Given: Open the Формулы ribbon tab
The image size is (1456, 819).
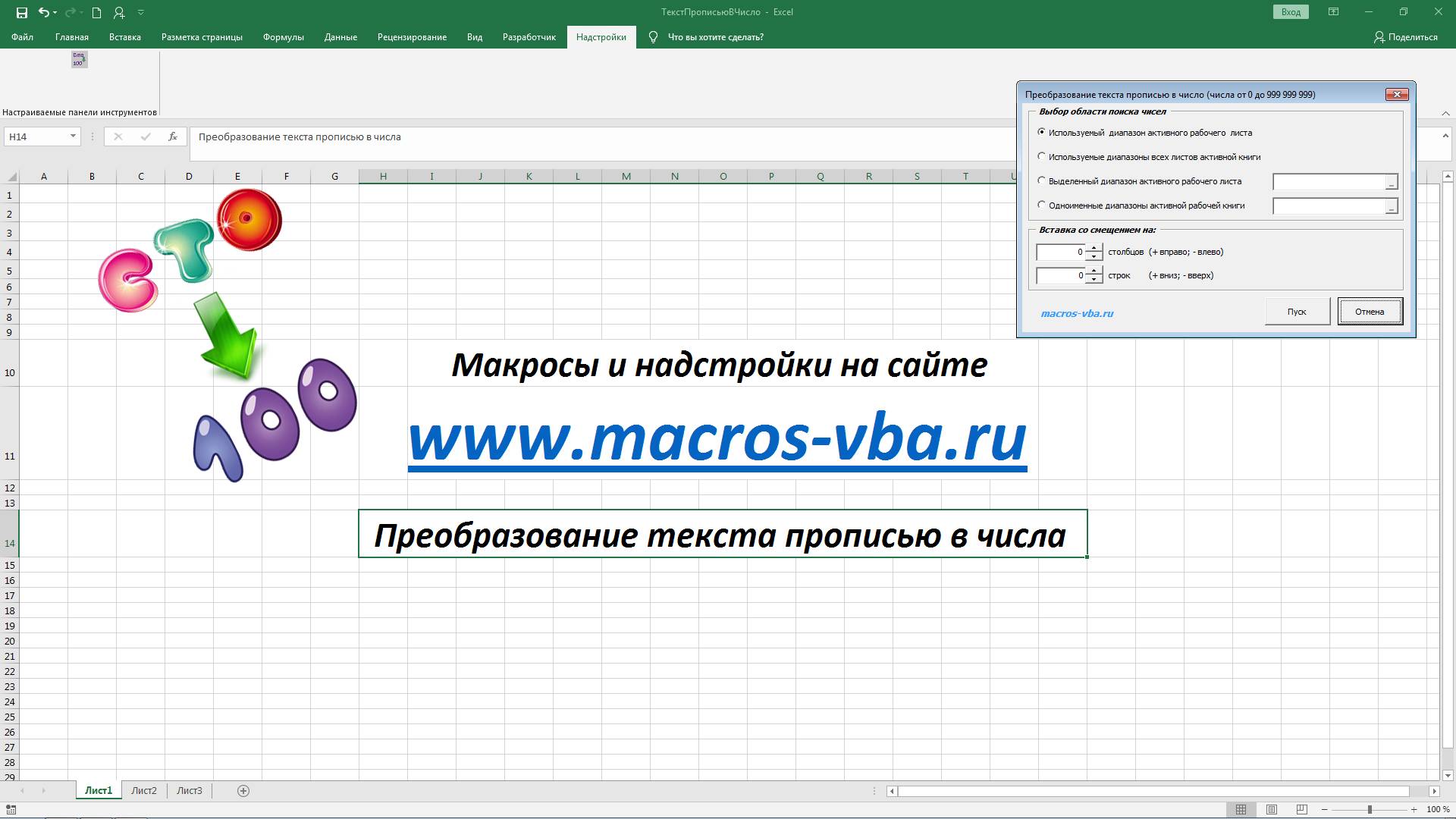Looking at the screenshot, I should click(x=283, y=37).
